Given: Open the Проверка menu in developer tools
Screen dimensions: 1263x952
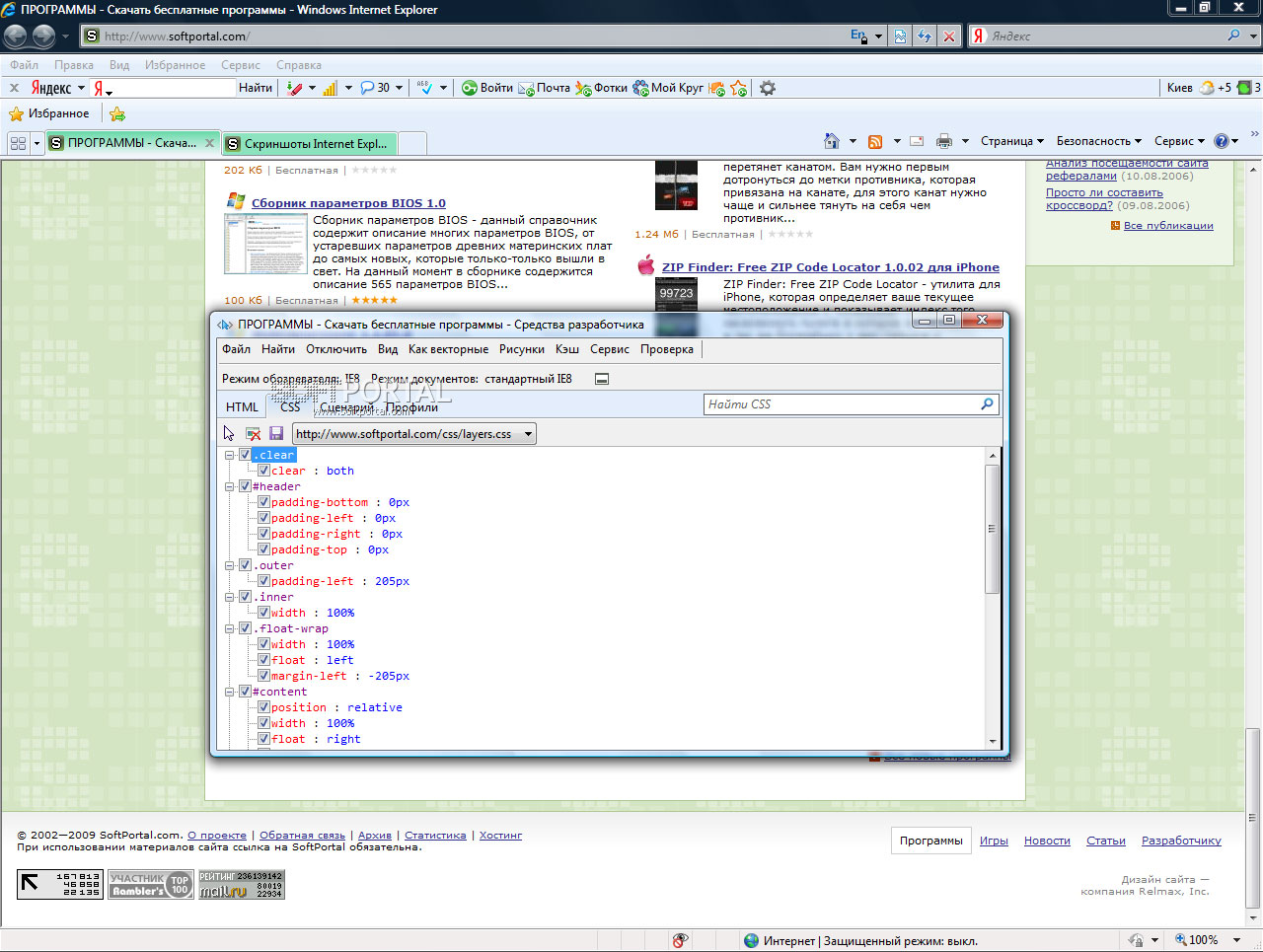Looking at the screenshot, I should click(667, 349).
